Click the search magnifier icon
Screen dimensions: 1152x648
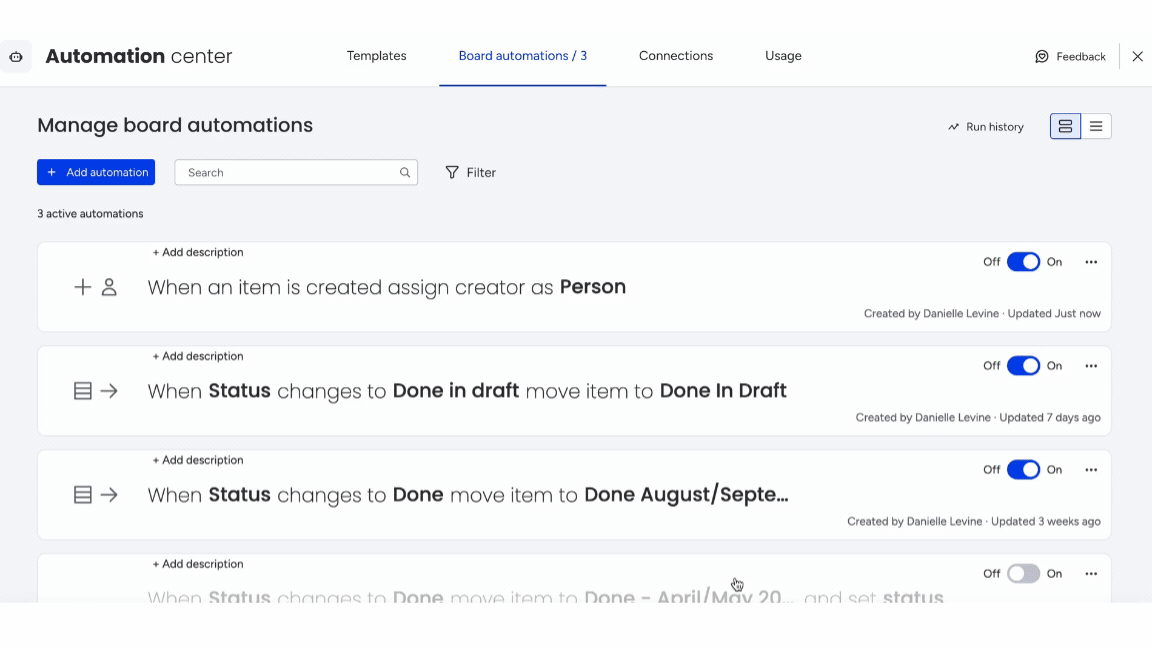[x=405, y=173]
